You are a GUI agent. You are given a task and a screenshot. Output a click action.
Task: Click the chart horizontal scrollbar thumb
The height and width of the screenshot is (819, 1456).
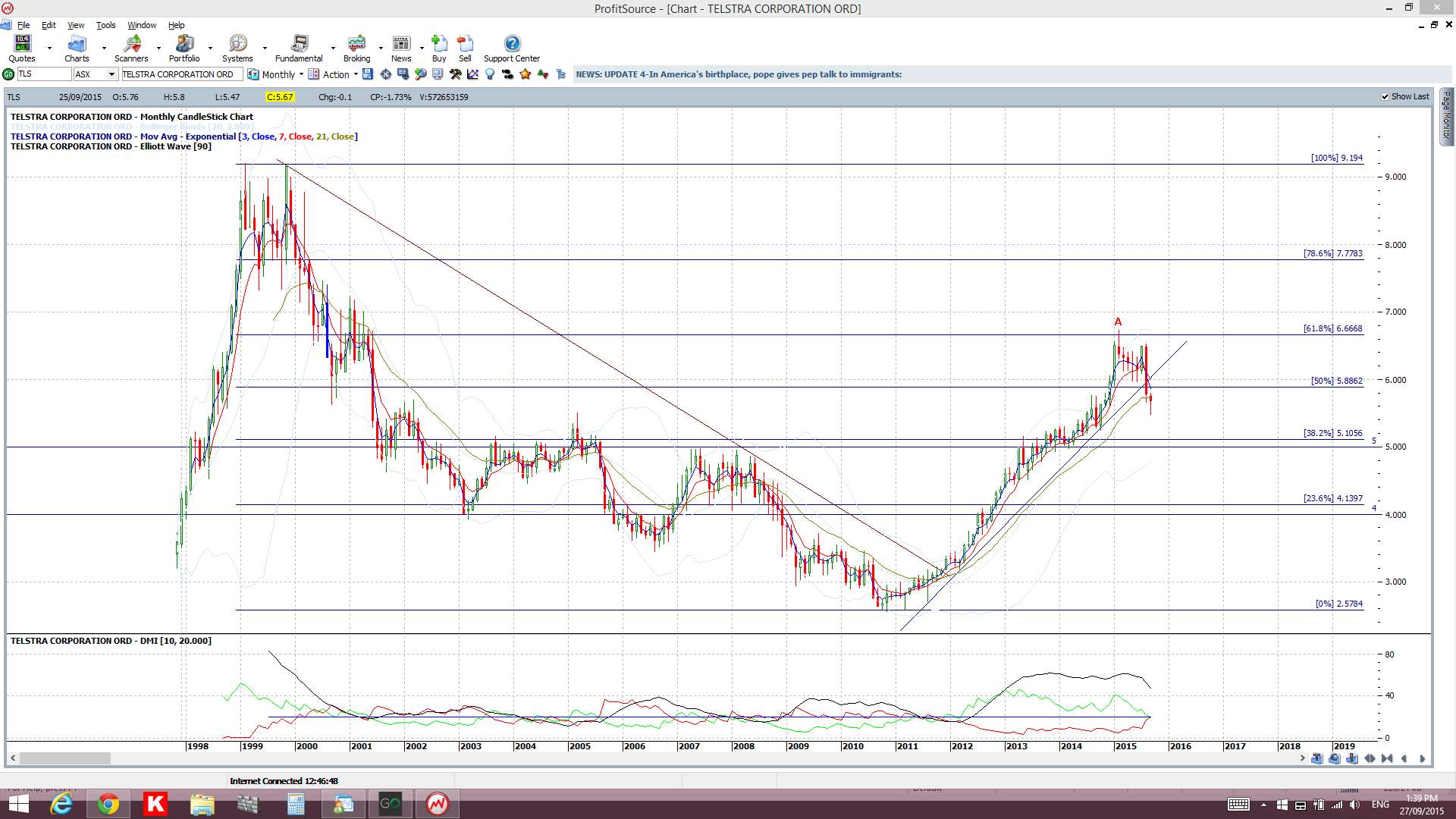pos(65,758)
